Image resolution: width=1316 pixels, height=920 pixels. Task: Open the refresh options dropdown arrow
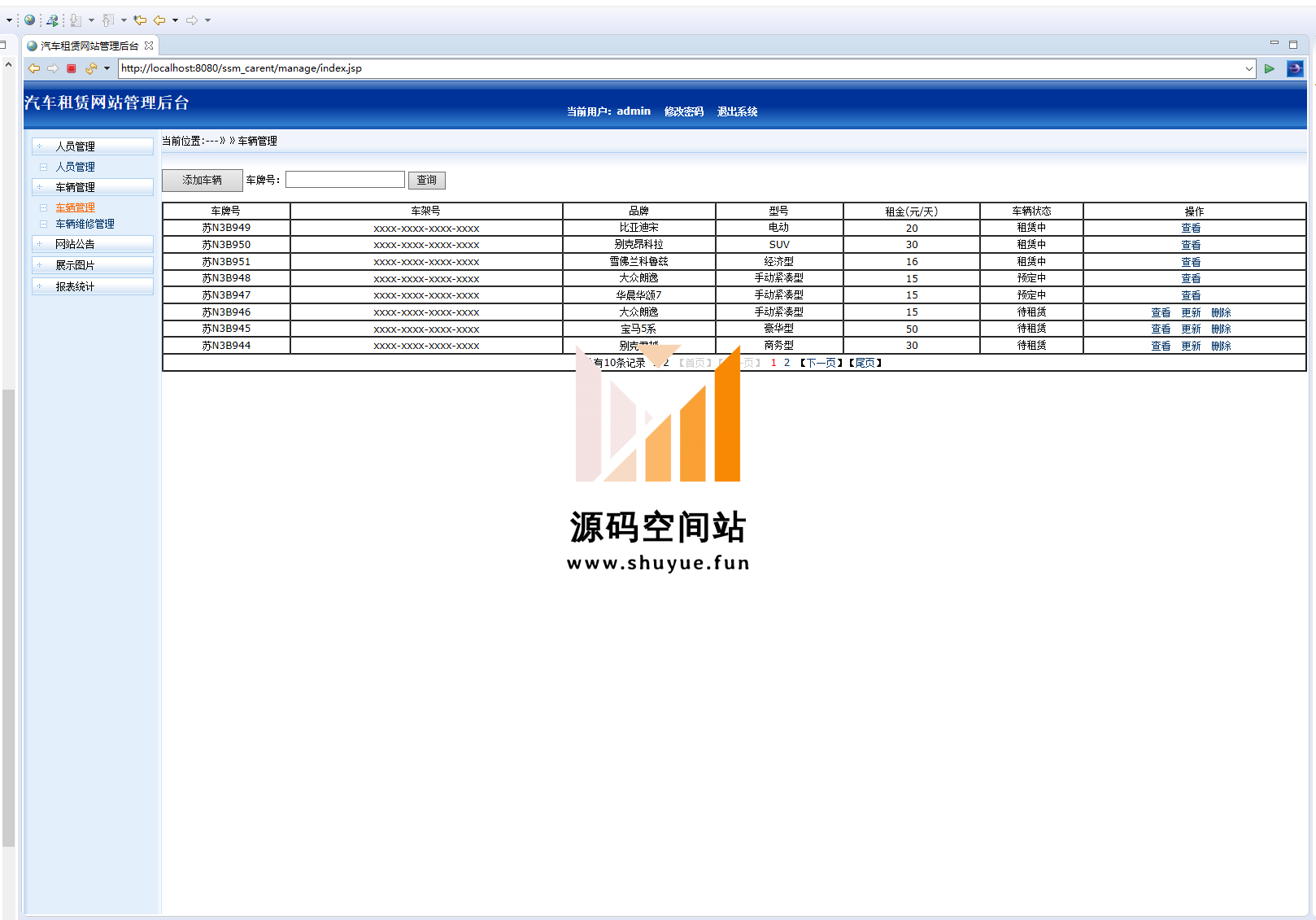pos(107,68)
